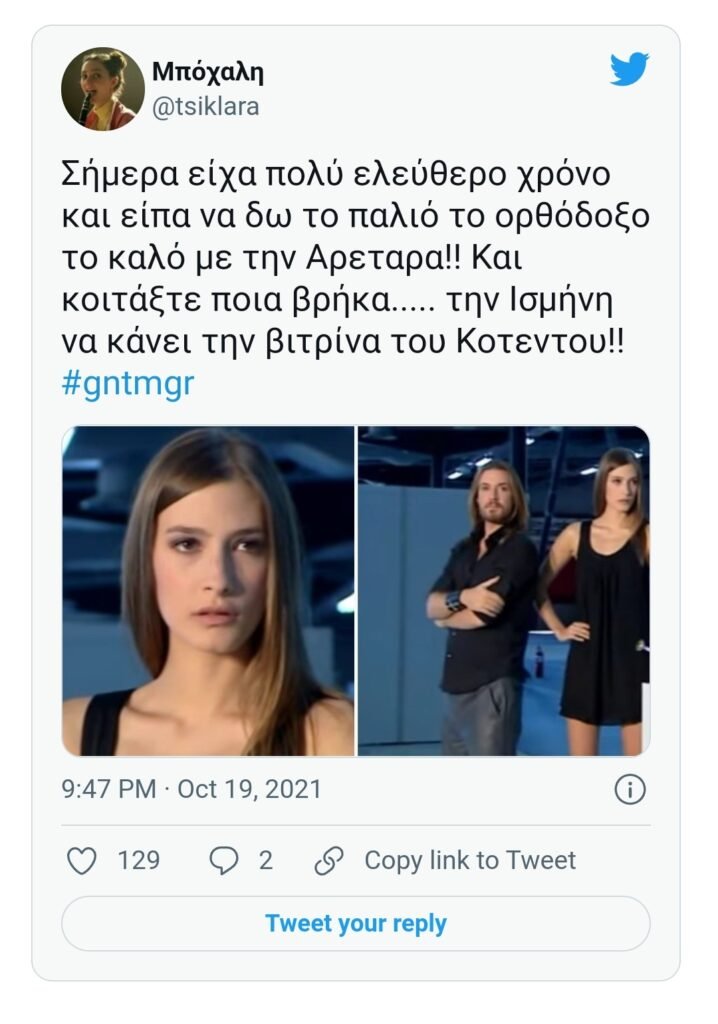This screenshot has height=1024, width=718.
Task: Open the tweet info circle icon
Action: coord(629,790)
